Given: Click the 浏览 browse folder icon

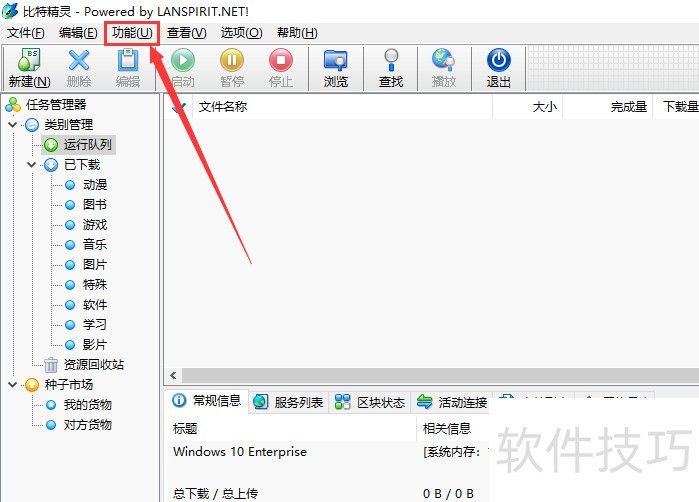Looking at the screenshot, I should point(335,60).
